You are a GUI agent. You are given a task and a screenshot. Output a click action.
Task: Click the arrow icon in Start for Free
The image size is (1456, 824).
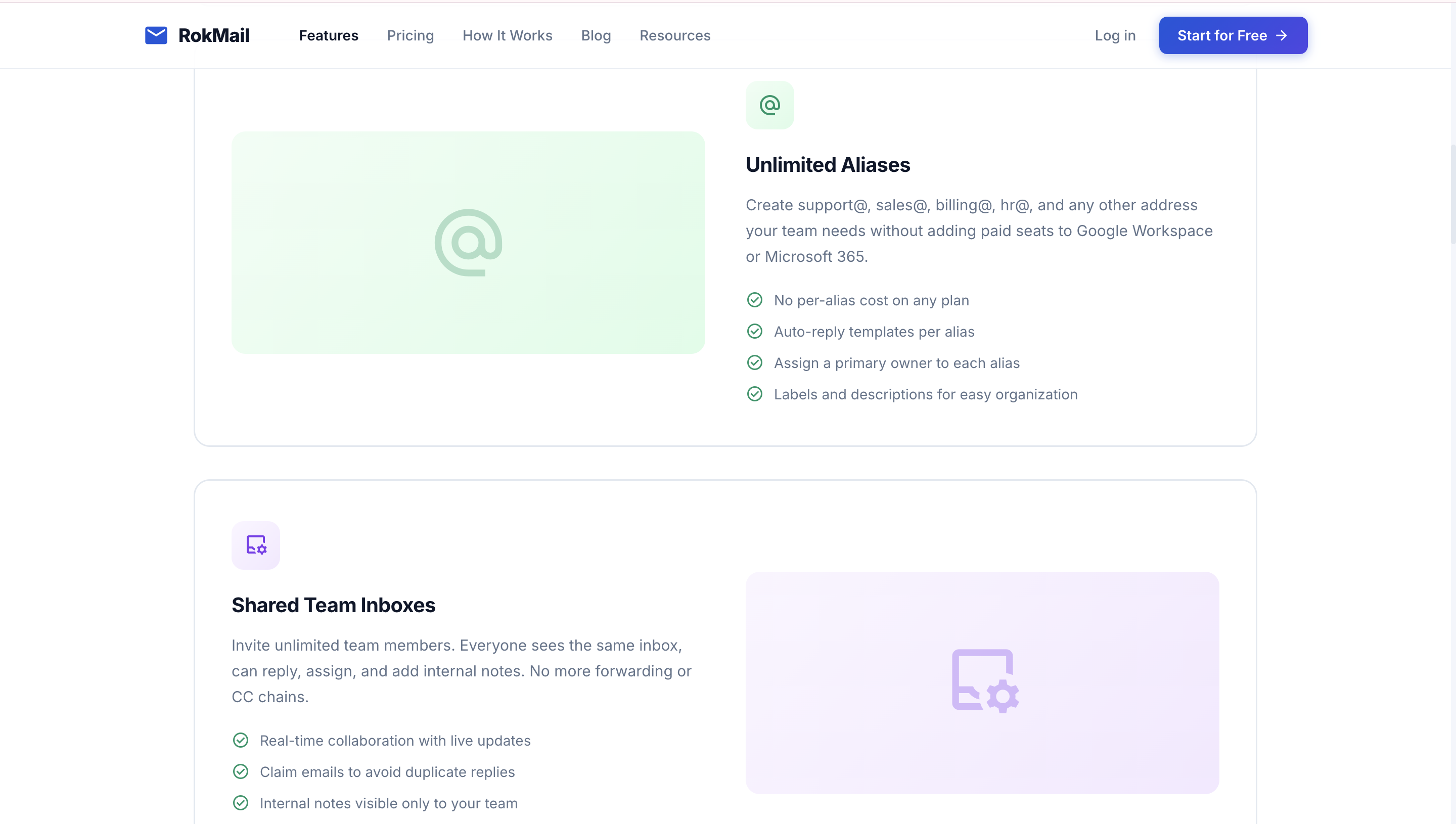click(x=1282, y=35)
